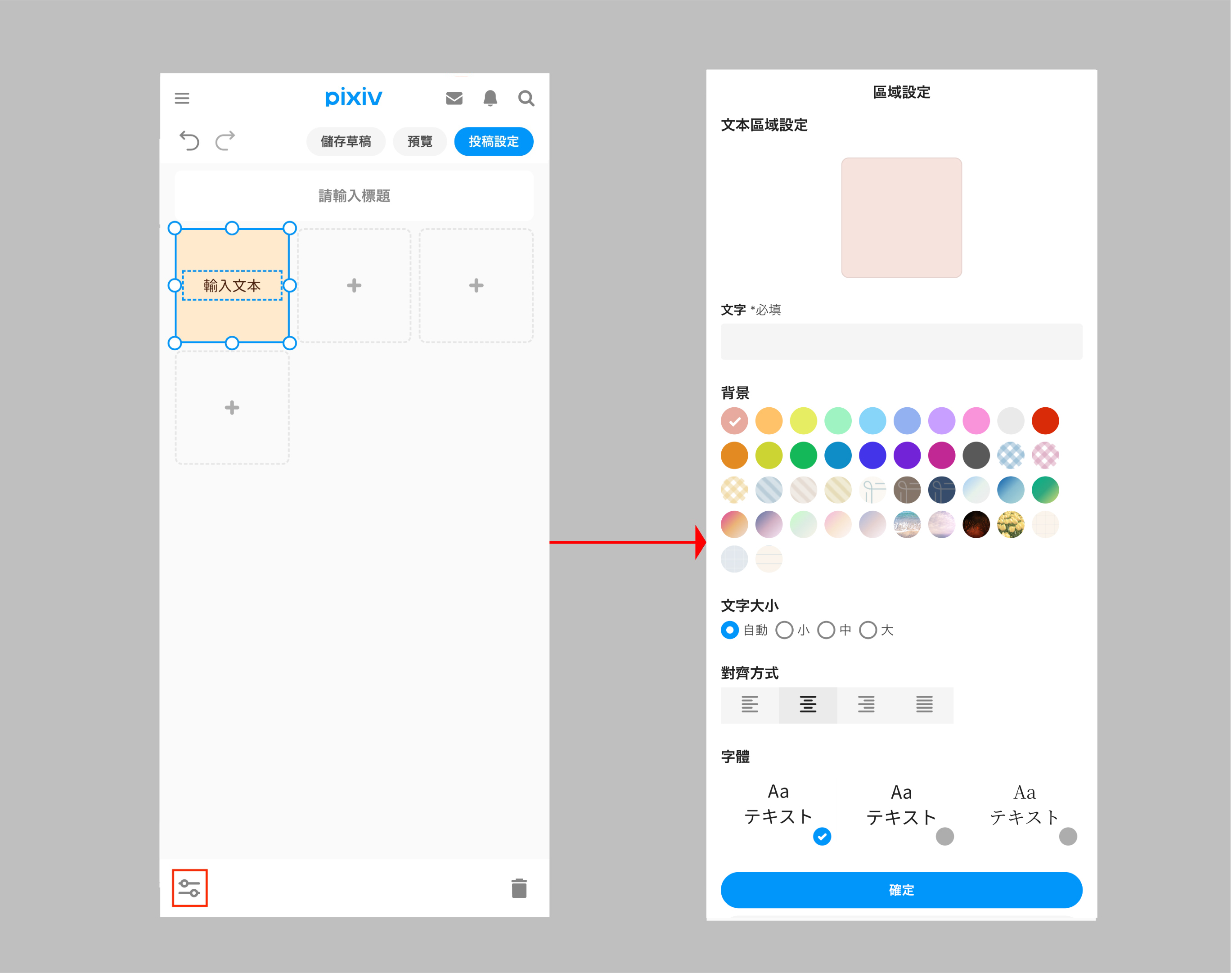Click 儲存草稿 save draft button

(346, 141)
